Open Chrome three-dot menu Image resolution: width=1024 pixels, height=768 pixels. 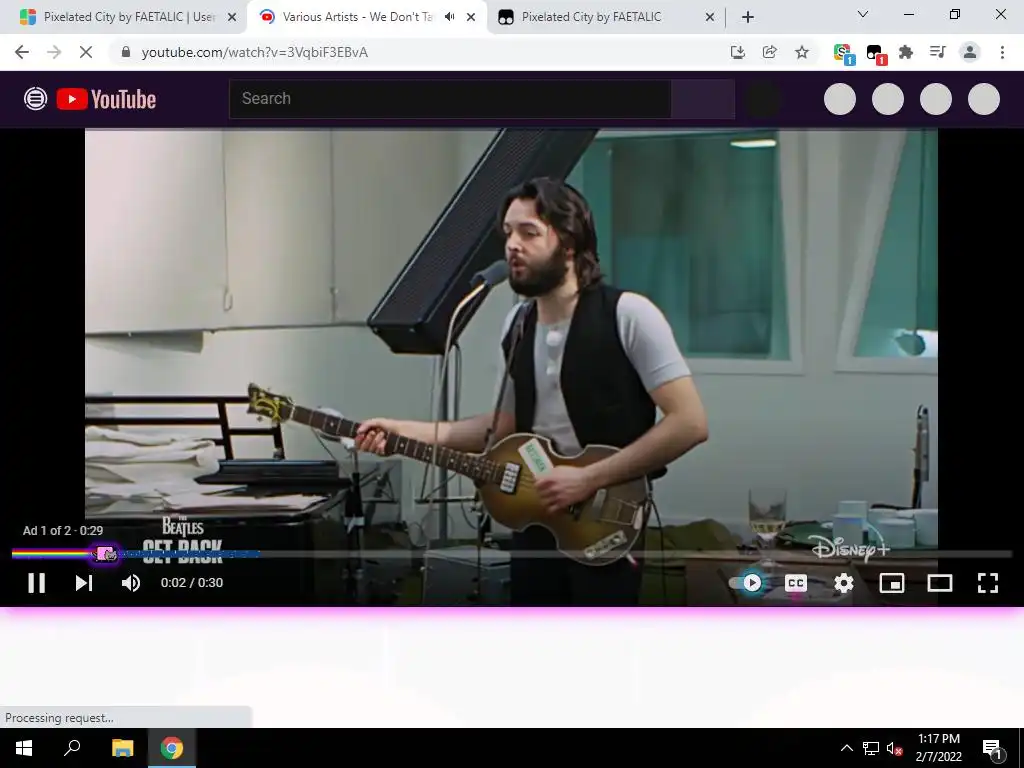(1002, 52)
